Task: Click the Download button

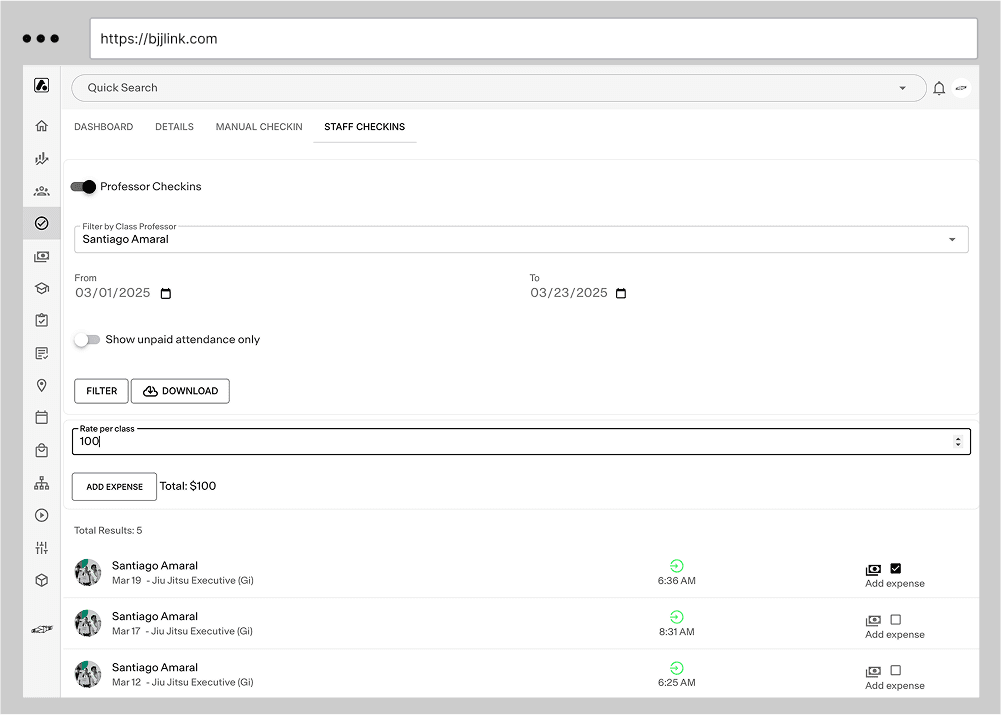Action: [180, 391]
